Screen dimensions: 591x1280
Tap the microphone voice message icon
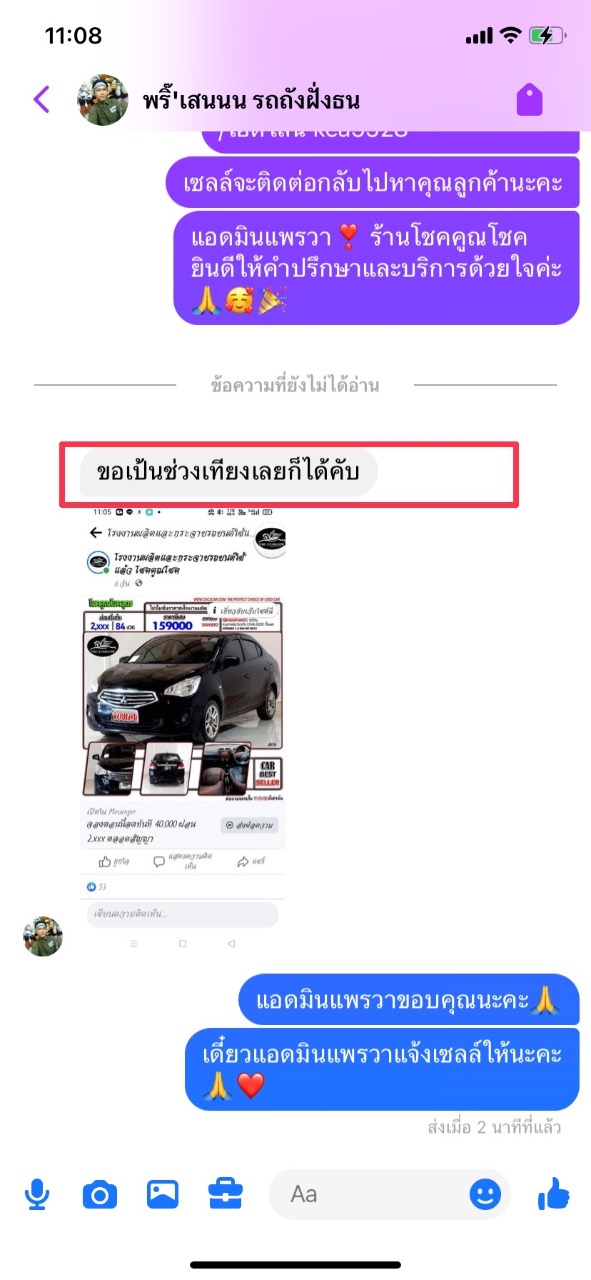[x=38, y=1193]
